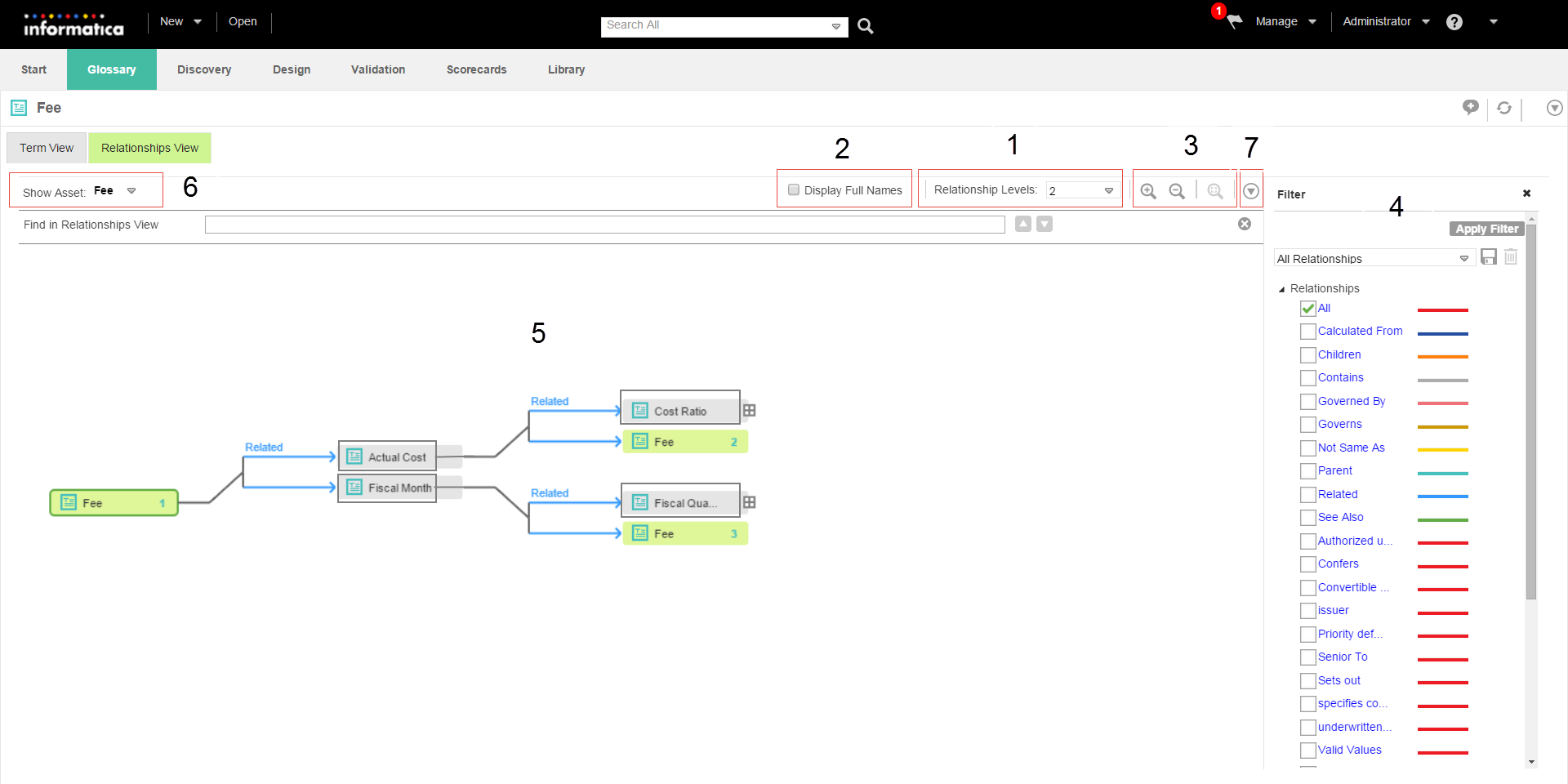Expand the Cost Ratio node grid icon
The width and height of the screenshot is (1568, 784).
[x=750, y=411]
